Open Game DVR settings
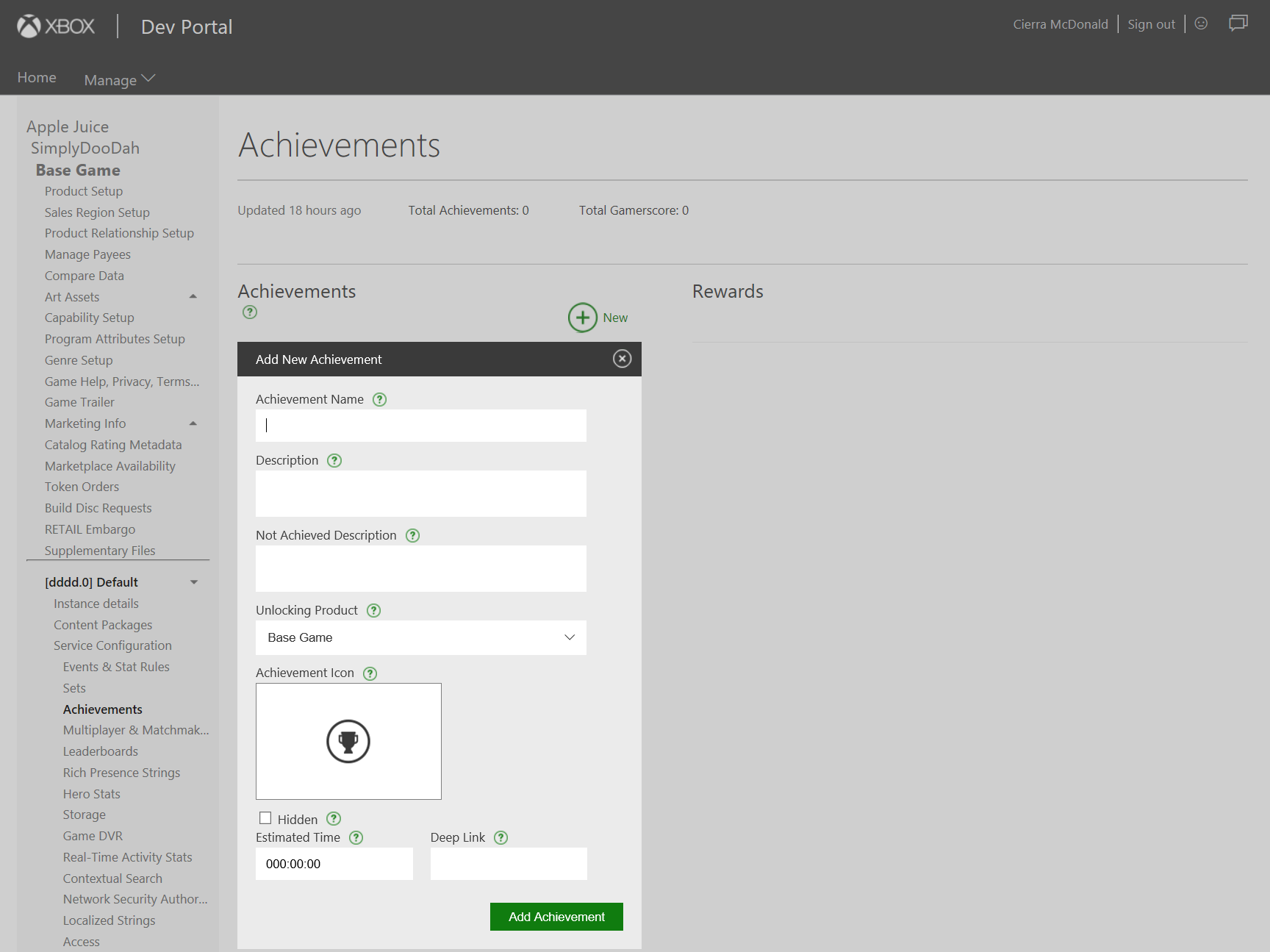 pyautogui.click(x=93, y=836)
